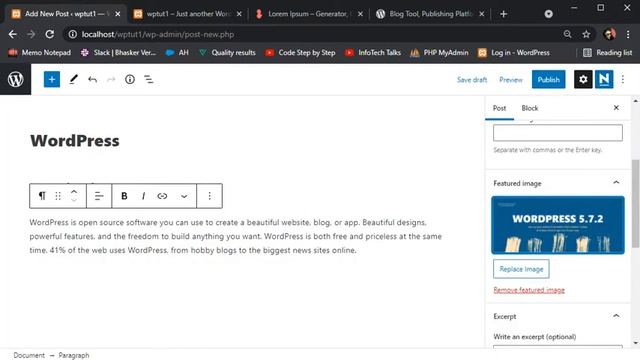
Task: Open browser zoom magnifier icon
Action: [567, 34]
